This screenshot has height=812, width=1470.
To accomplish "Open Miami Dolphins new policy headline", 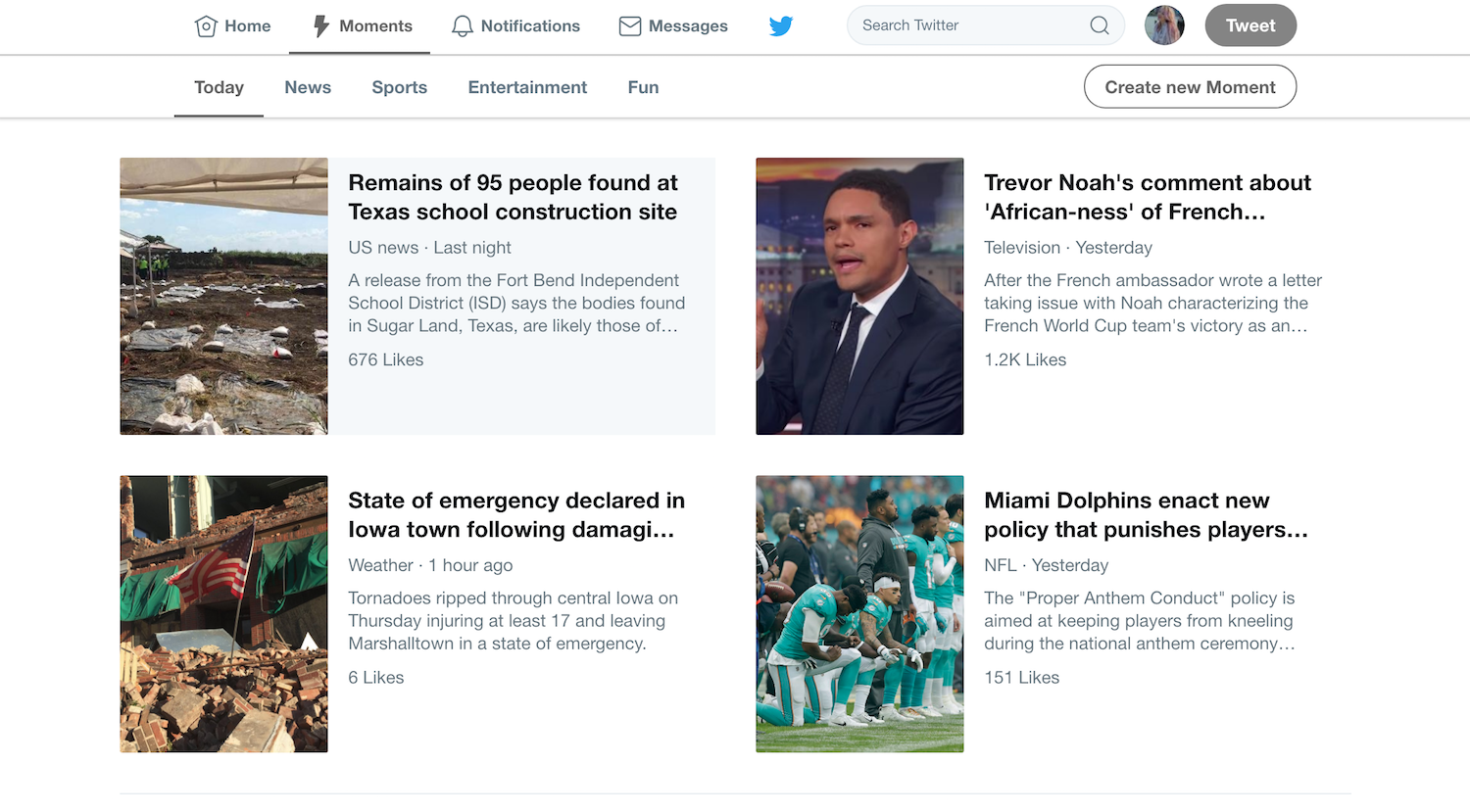I will [x=1146, y=515].
